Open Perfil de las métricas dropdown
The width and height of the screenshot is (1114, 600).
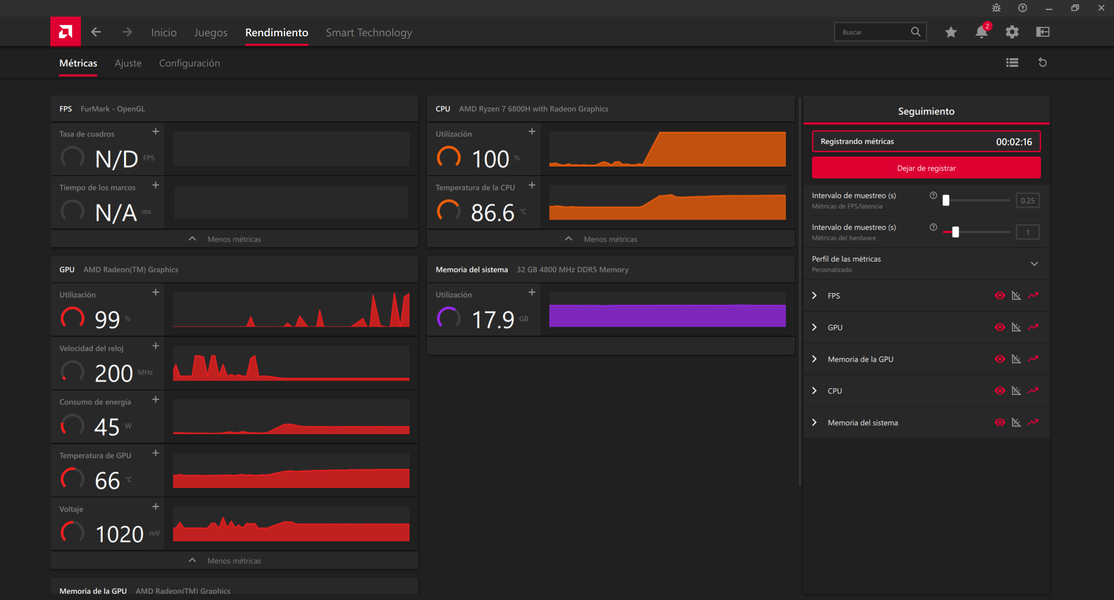coord(1034,264)
